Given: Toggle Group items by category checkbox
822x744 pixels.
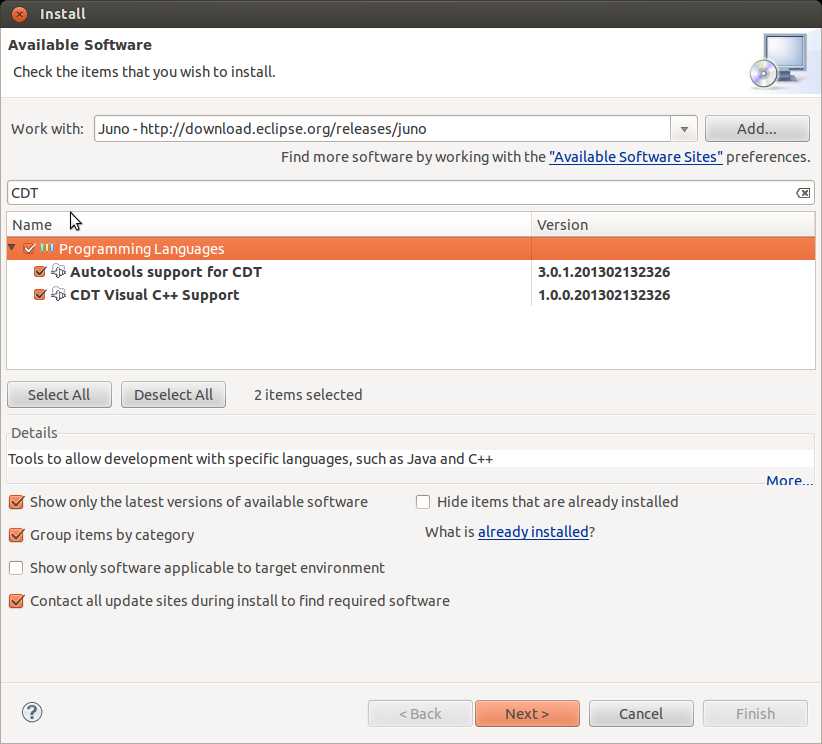Looking at the screenshot, I should 16,535.
